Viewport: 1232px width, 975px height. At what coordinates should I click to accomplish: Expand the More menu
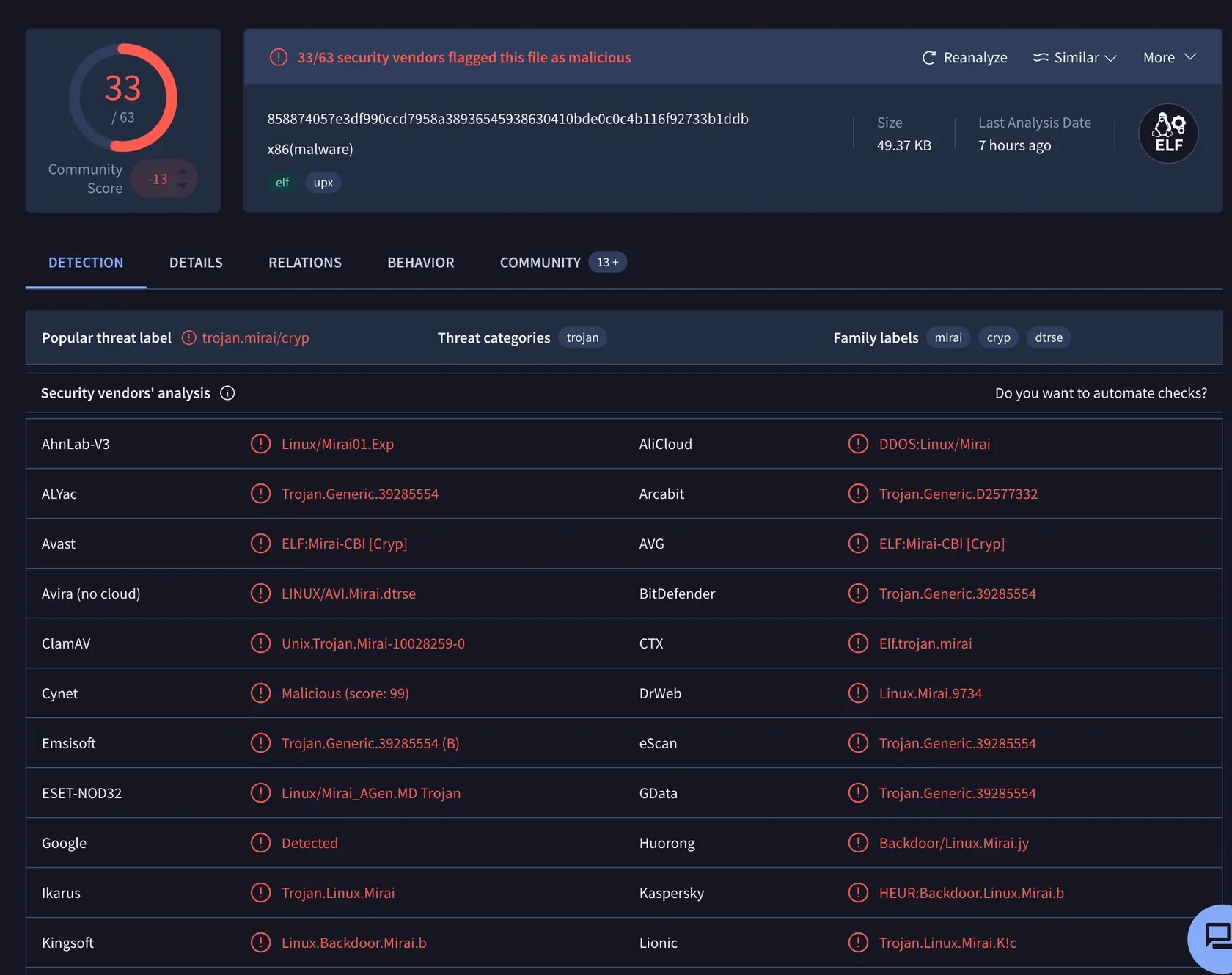[1170, 57]
